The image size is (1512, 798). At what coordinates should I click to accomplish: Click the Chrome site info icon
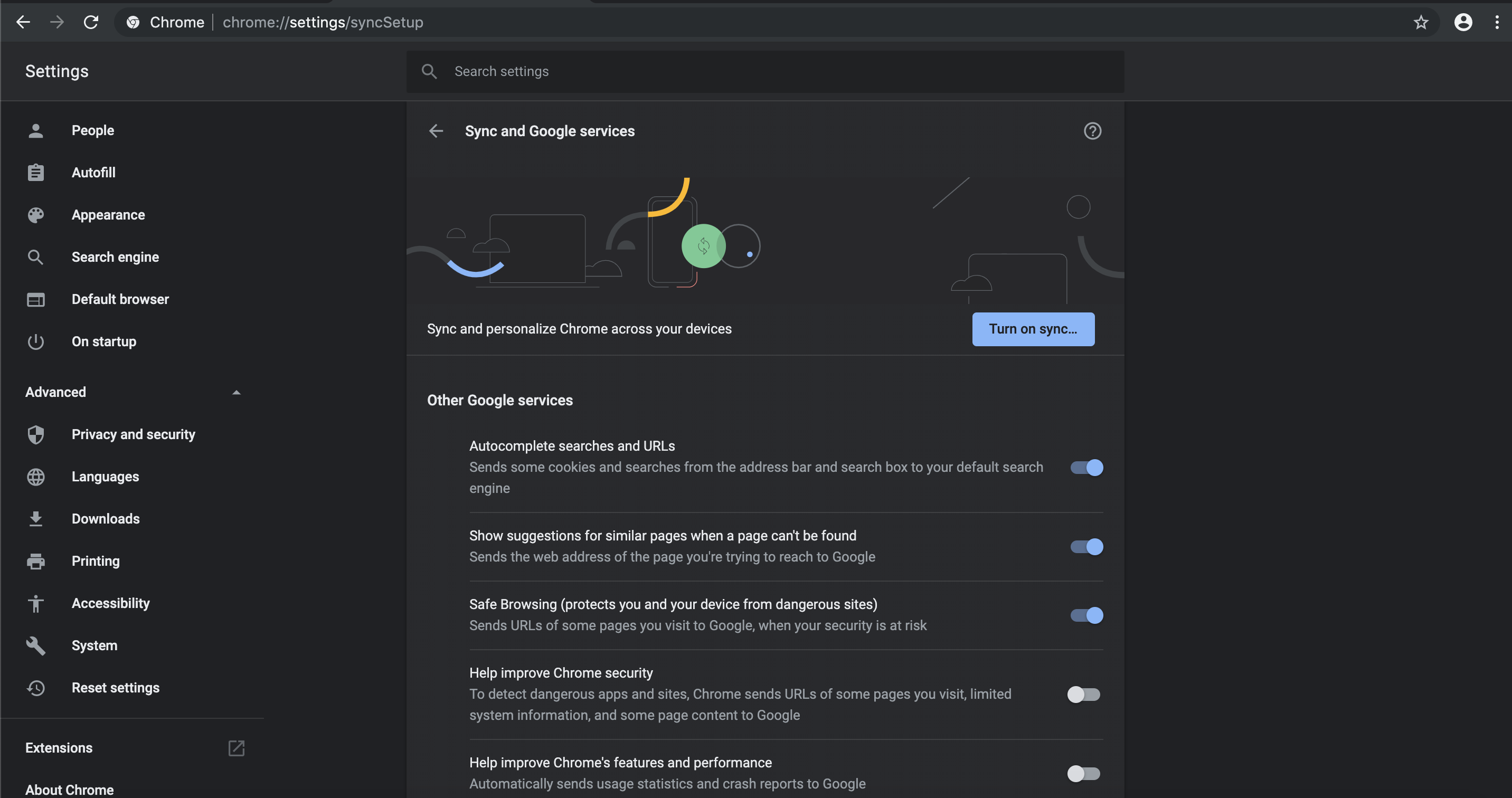click(x=133, y=22)
